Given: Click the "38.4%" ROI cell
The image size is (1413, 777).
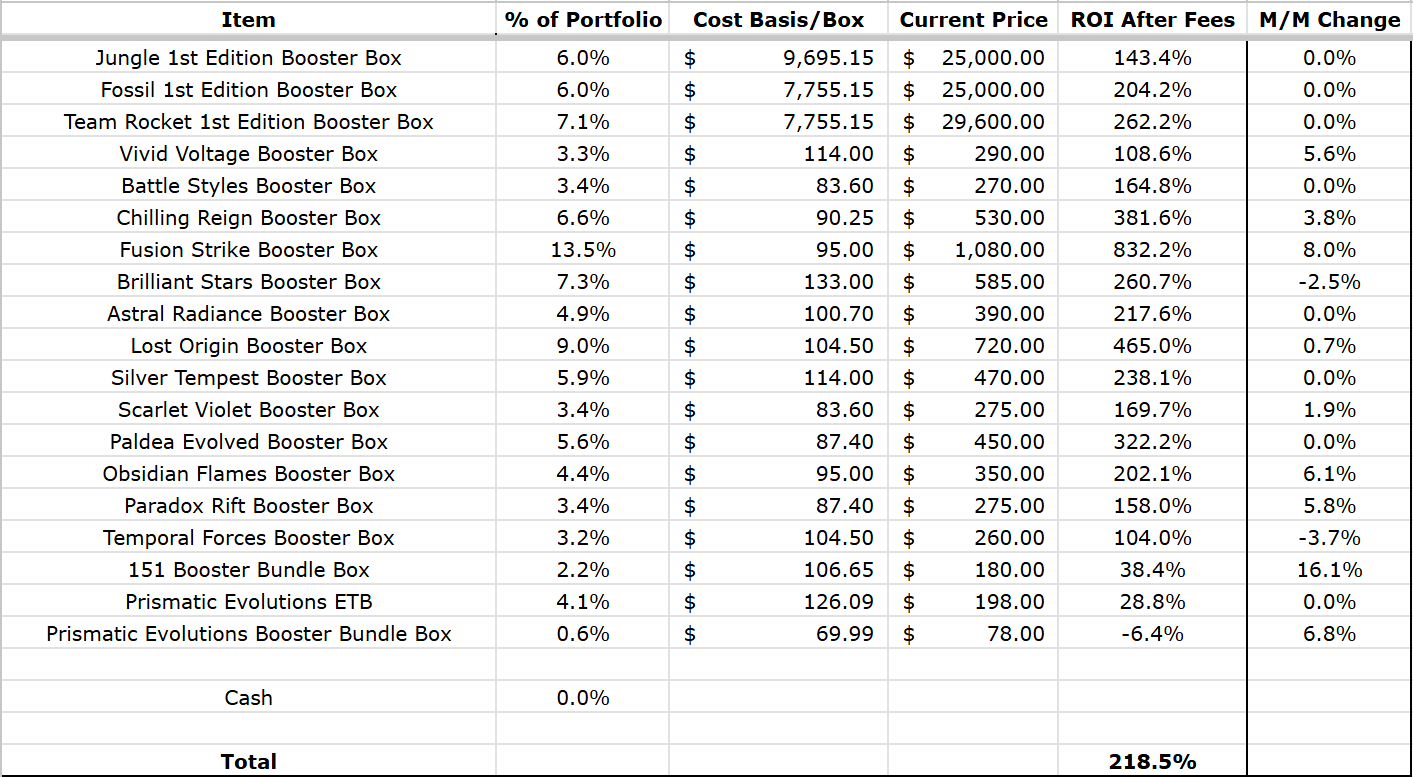Looking at the screenshot, I should (x=1153, y=570).
